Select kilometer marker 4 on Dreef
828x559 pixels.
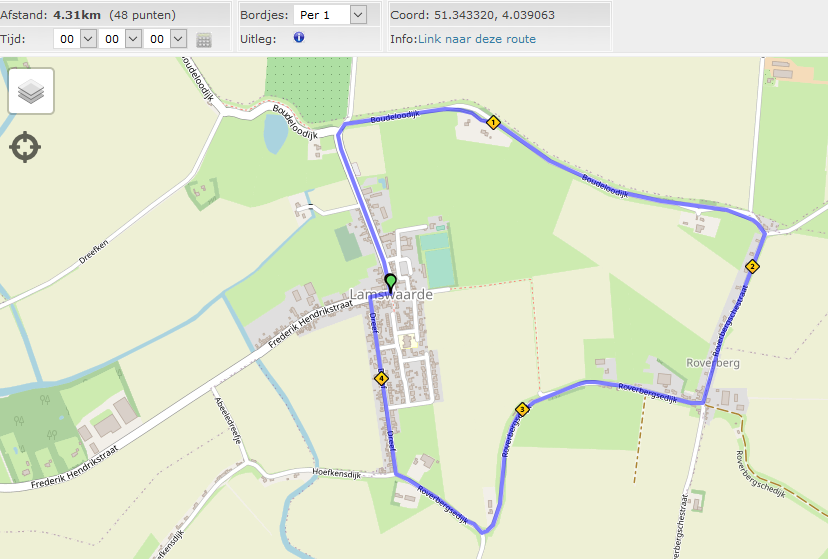click(381, 378)
